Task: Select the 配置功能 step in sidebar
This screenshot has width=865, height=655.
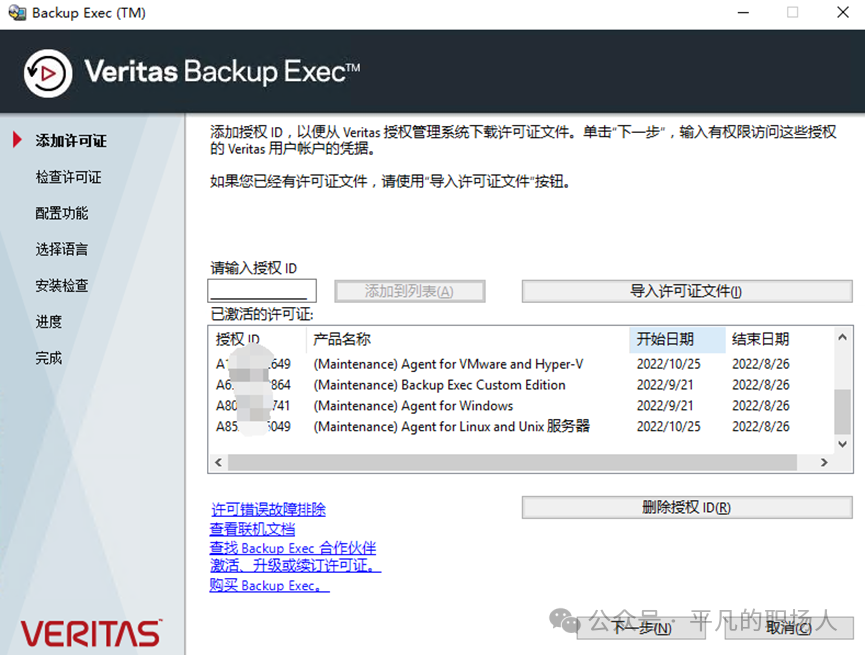Action: (62, 213)
